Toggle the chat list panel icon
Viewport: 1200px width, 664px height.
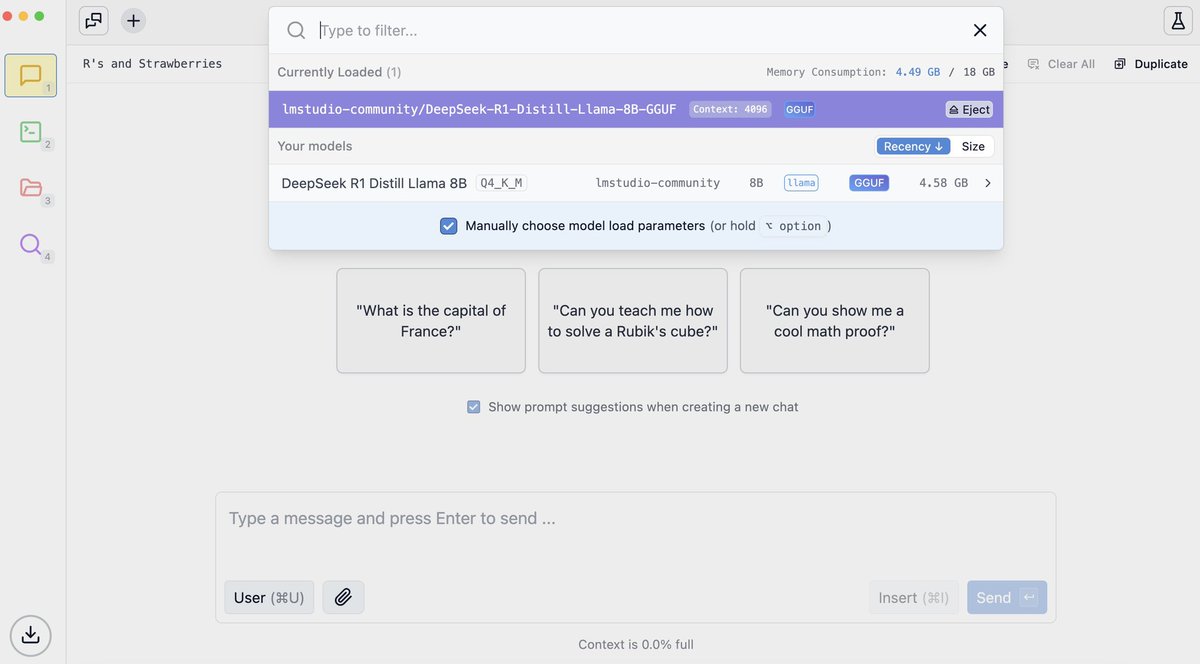[x=94, y=20]
